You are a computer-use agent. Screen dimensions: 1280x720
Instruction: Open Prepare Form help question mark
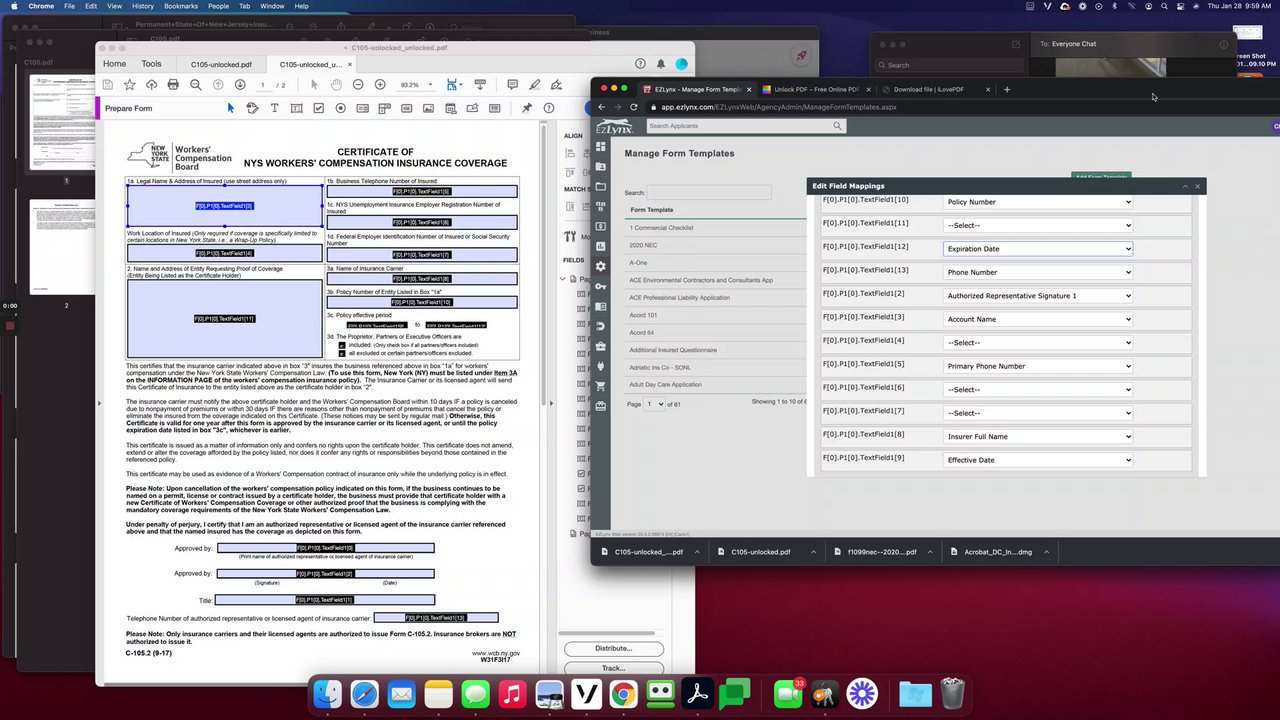tap(548, 108)
